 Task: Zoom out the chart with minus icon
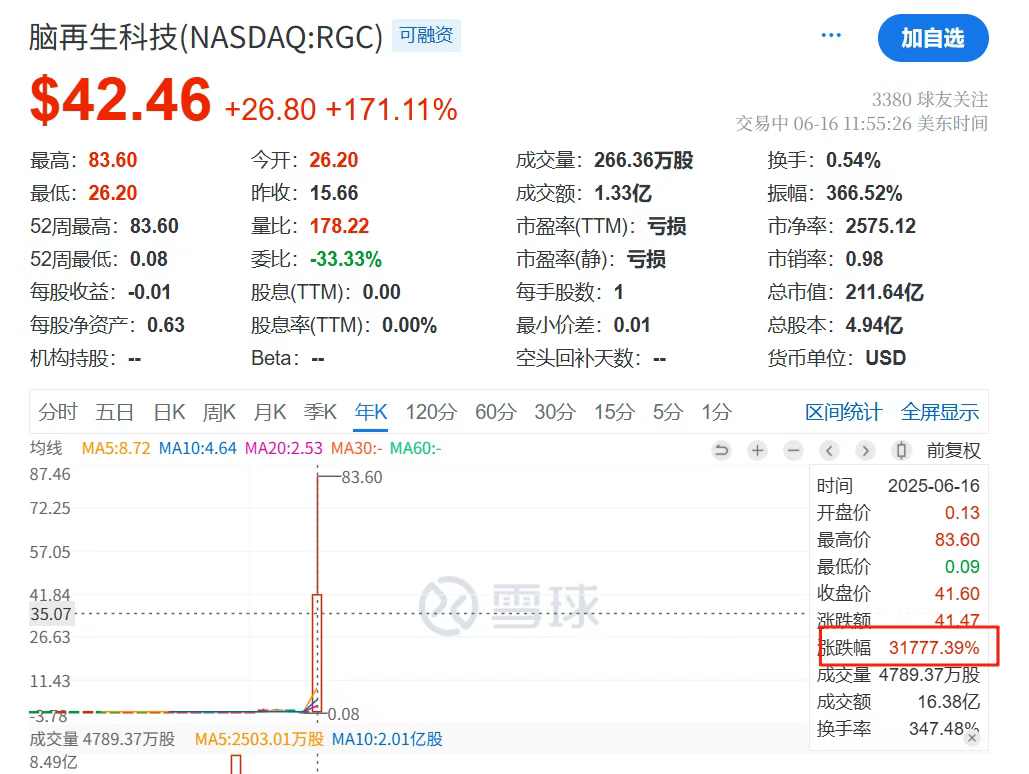(793, 450)
